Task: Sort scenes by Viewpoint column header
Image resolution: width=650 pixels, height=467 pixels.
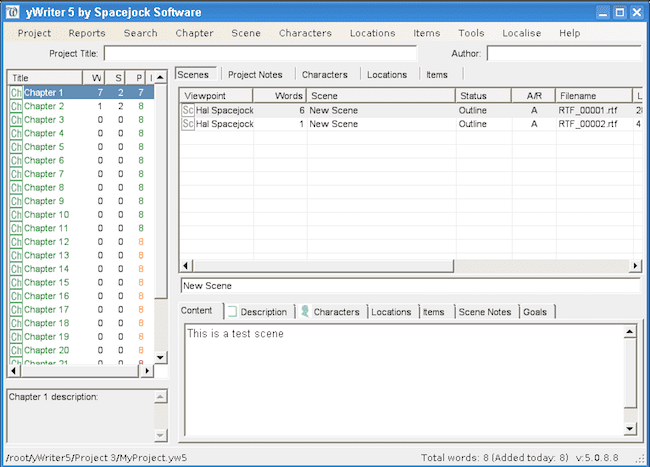Action: pyautogui.click(x=217, y=96)
